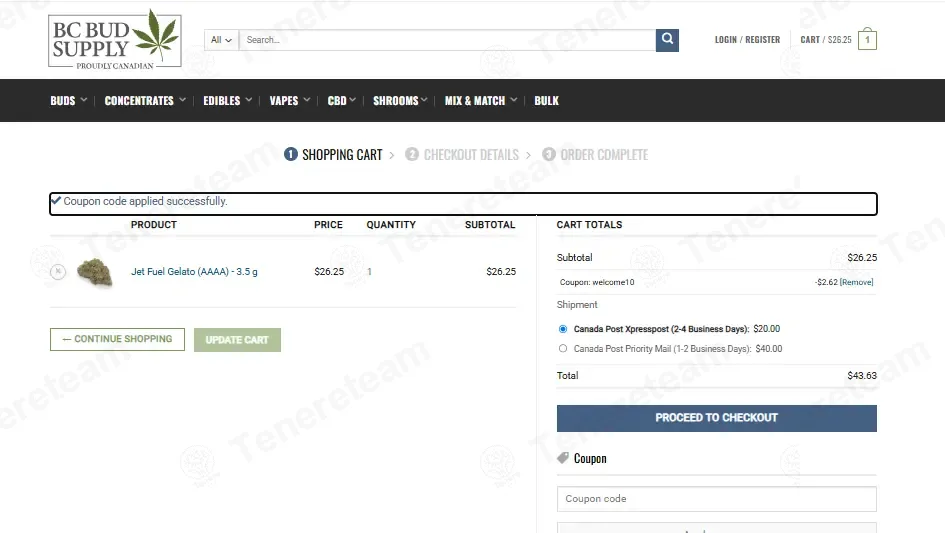Image resolution: width=945 pixels, height=533 pixels.
Task: Open the All categories search dropdown
Action: 221,40
